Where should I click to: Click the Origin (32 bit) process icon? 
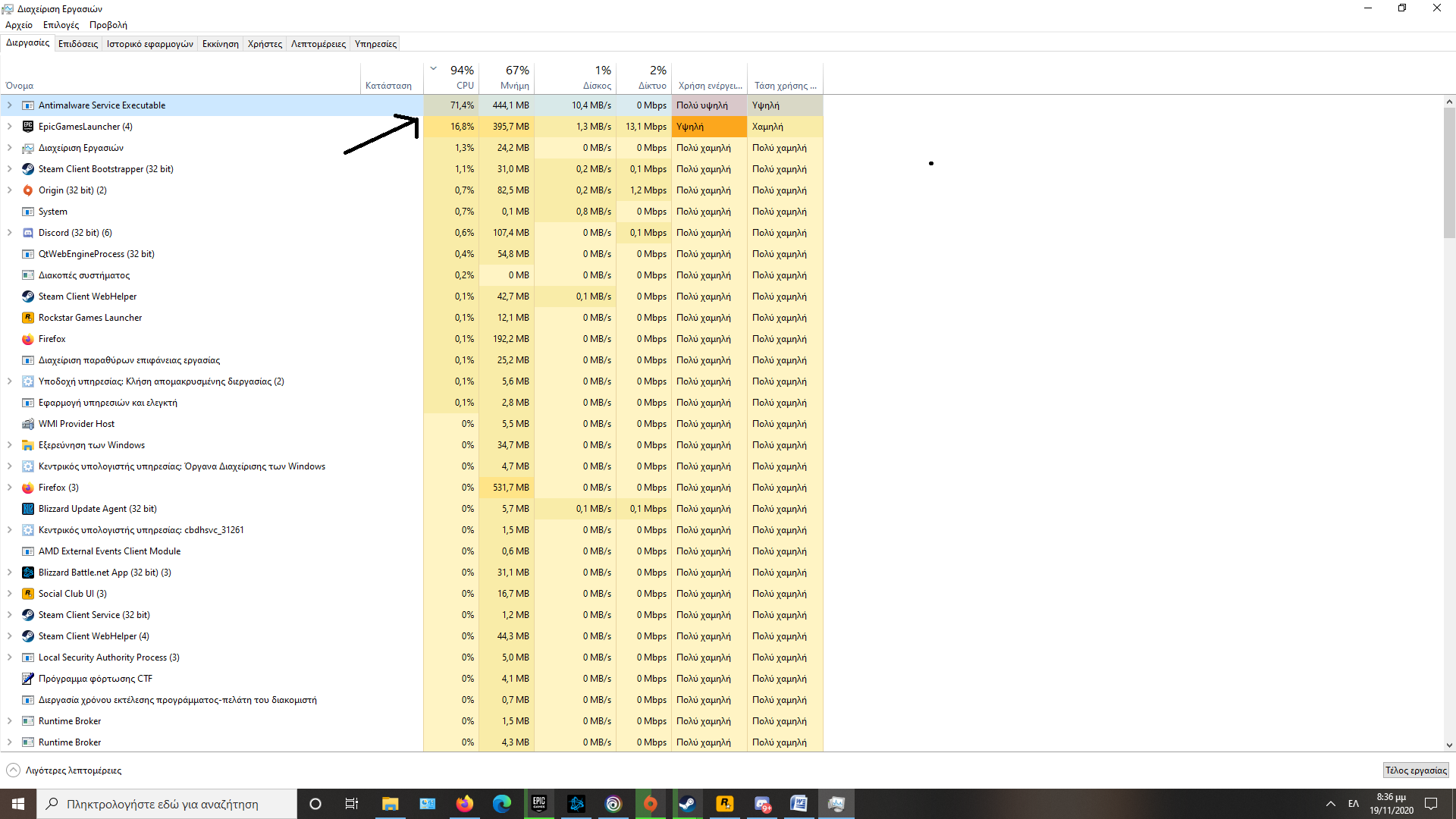pos(28,190)
